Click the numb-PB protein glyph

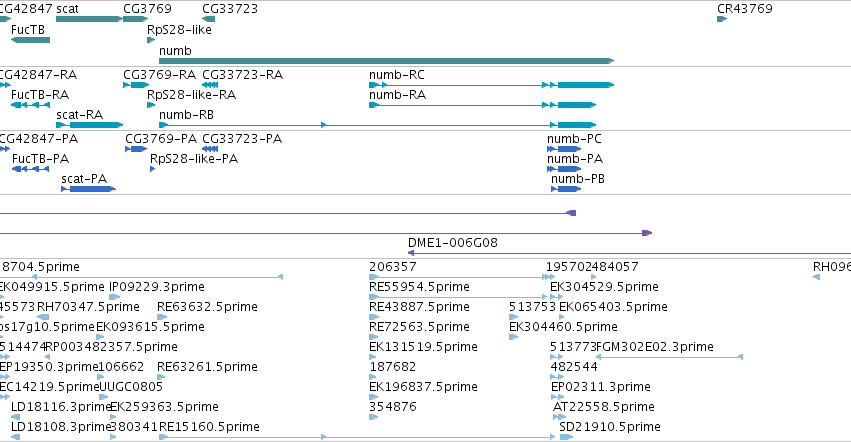[566, 189]
